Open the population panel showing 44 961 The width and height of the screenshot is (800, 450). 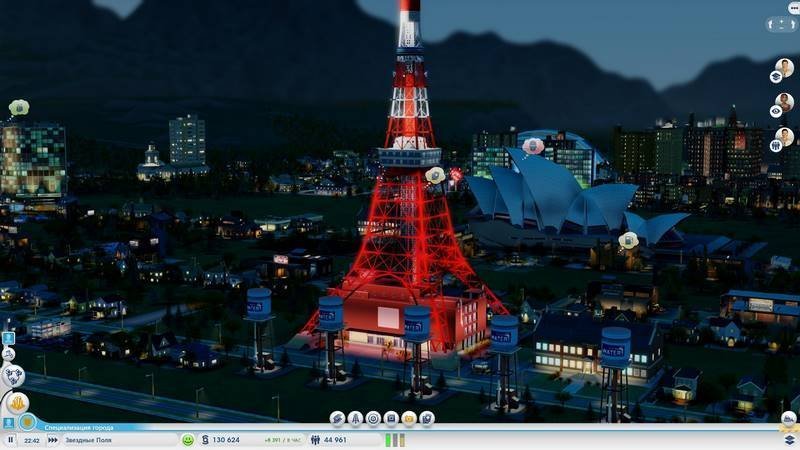click(328, 440)
